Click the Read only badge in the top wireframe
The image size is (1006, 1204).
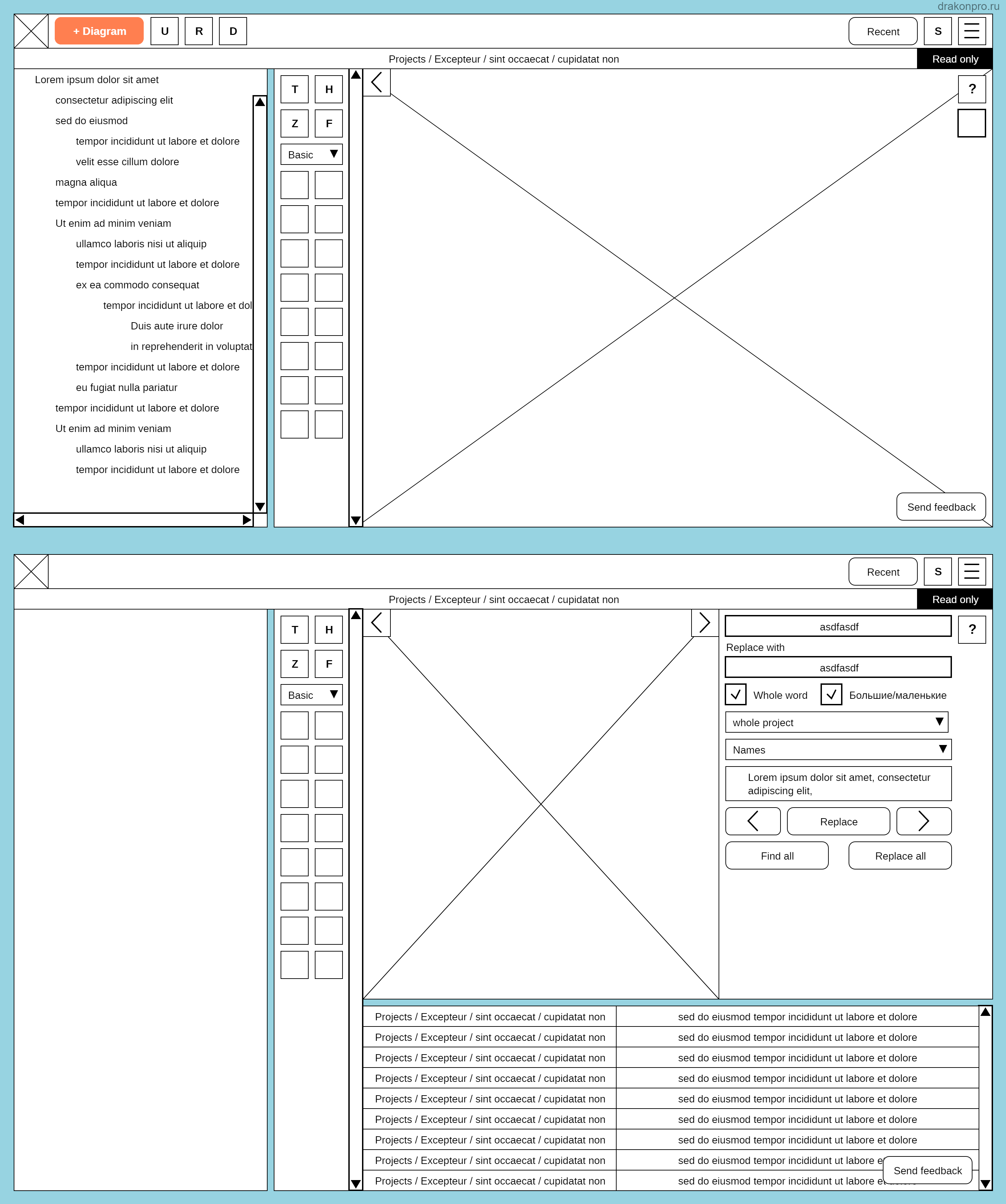coord(955,59)
